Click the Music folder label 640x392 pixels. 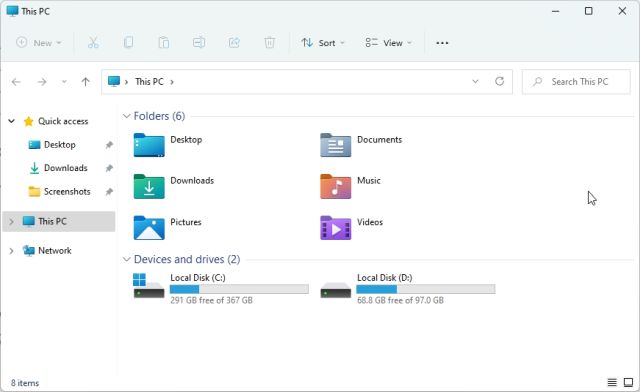click(x=369, y=180)
